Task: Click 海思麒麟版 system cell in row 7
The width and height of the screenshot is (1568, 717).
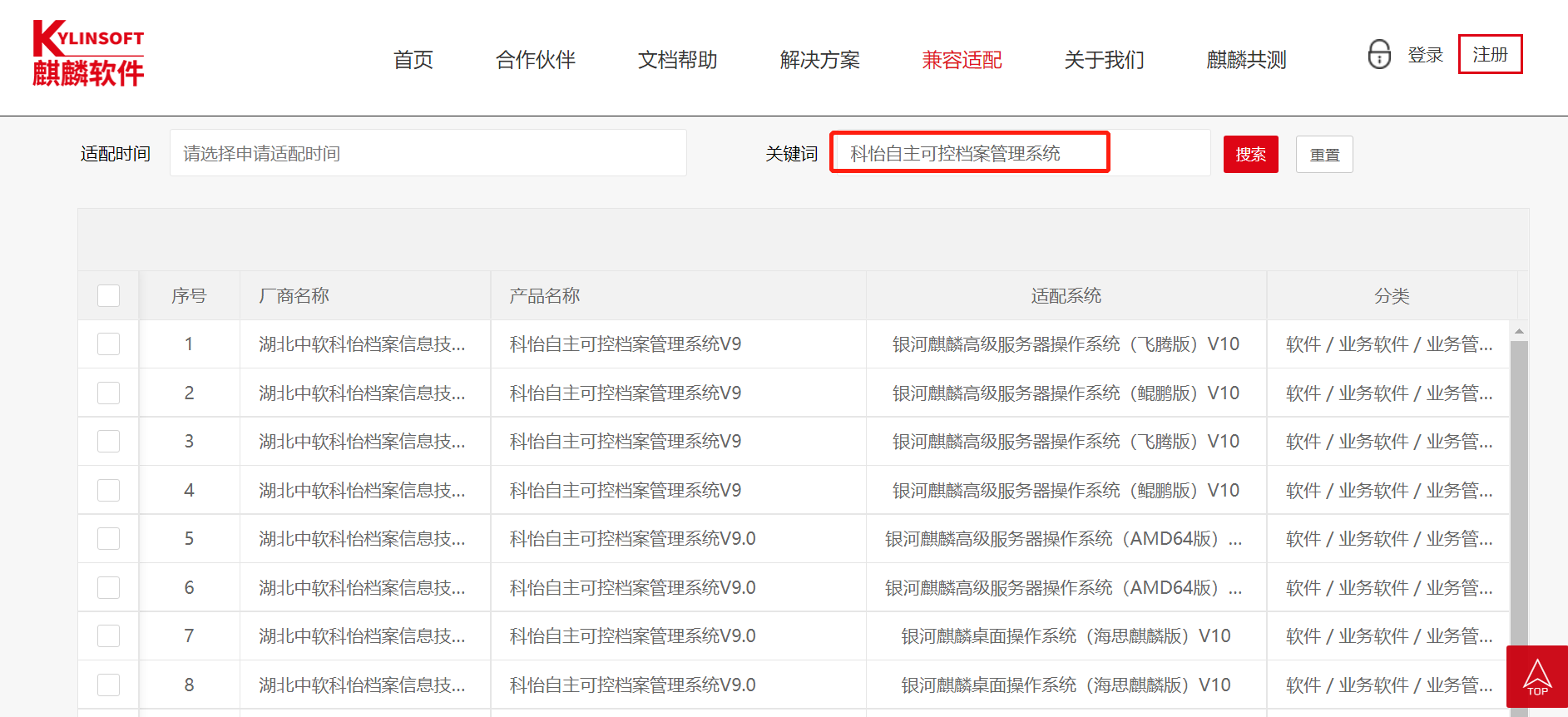Action: tap(1066, 635)
